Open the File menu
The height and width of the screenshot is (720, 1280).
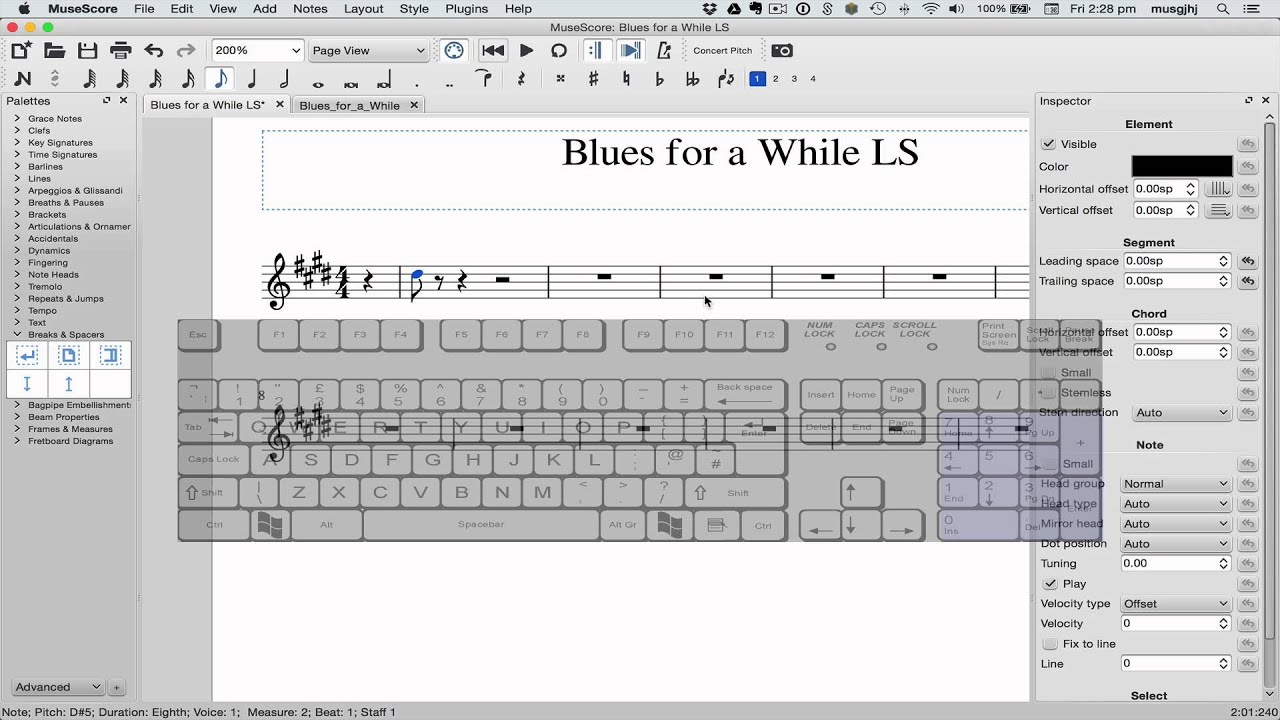pyautogui.click(x=144, y=9)
